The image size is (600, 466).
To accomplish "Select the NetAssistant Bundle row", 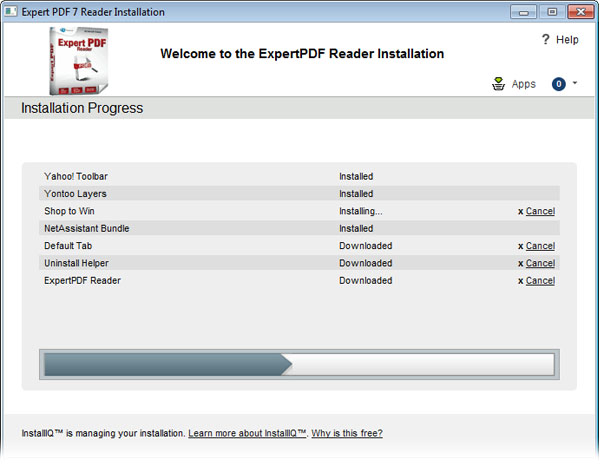I will [299, 228].
